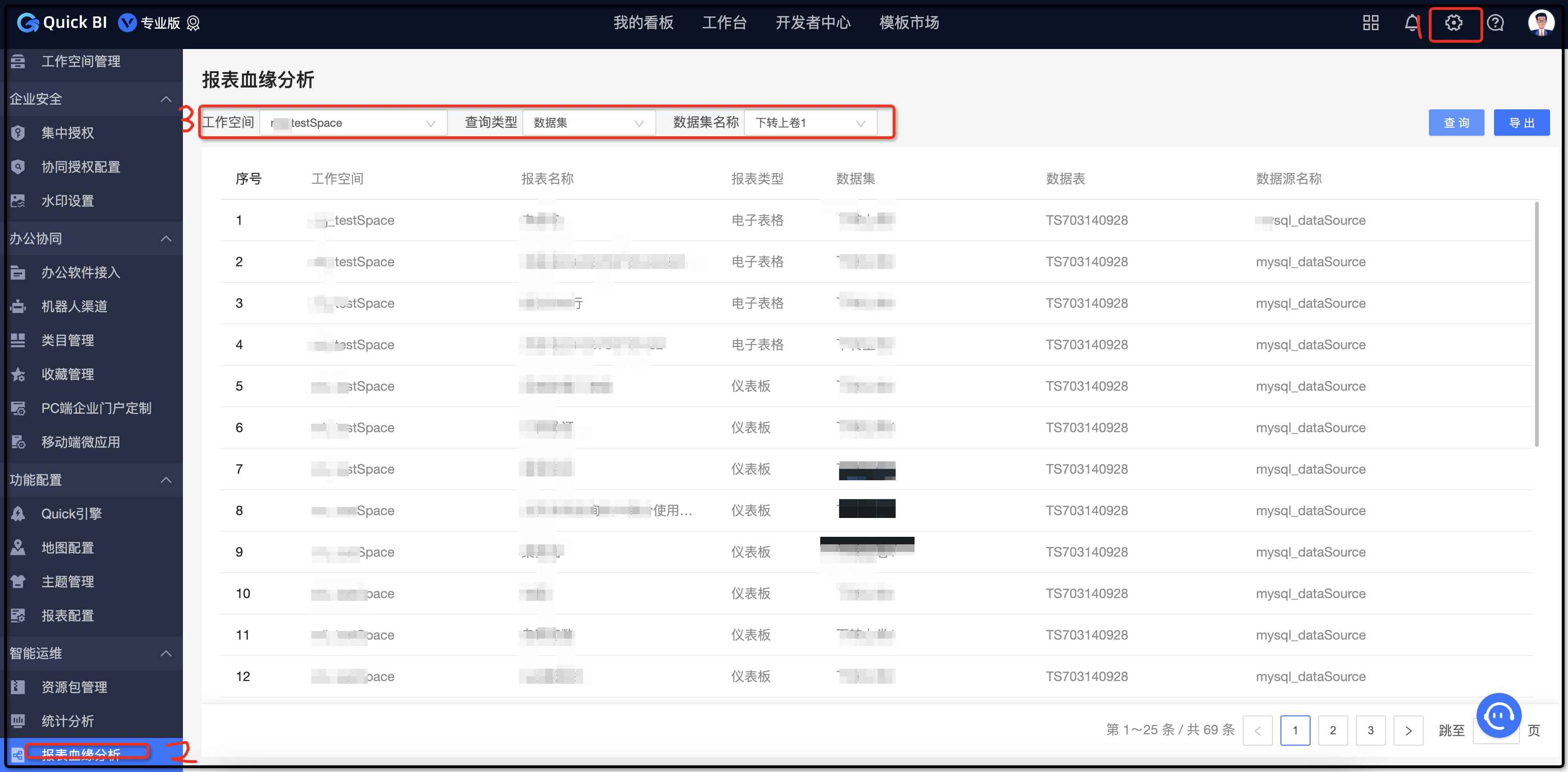Collapse the 功能配置 section

click(165, 480)
